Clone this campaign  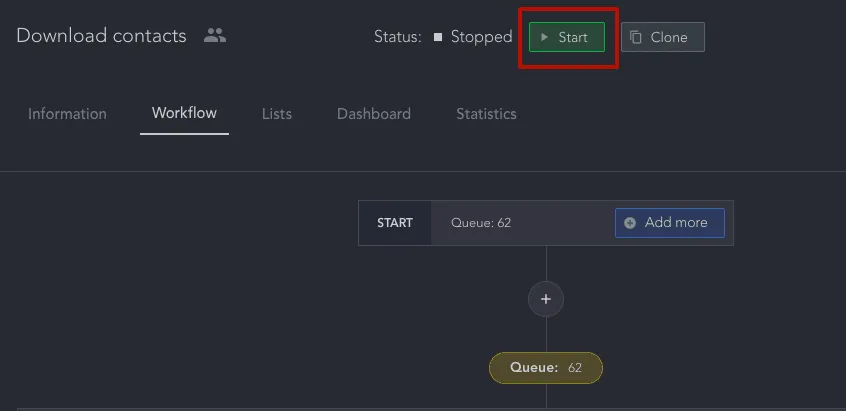tap(663, 37)
